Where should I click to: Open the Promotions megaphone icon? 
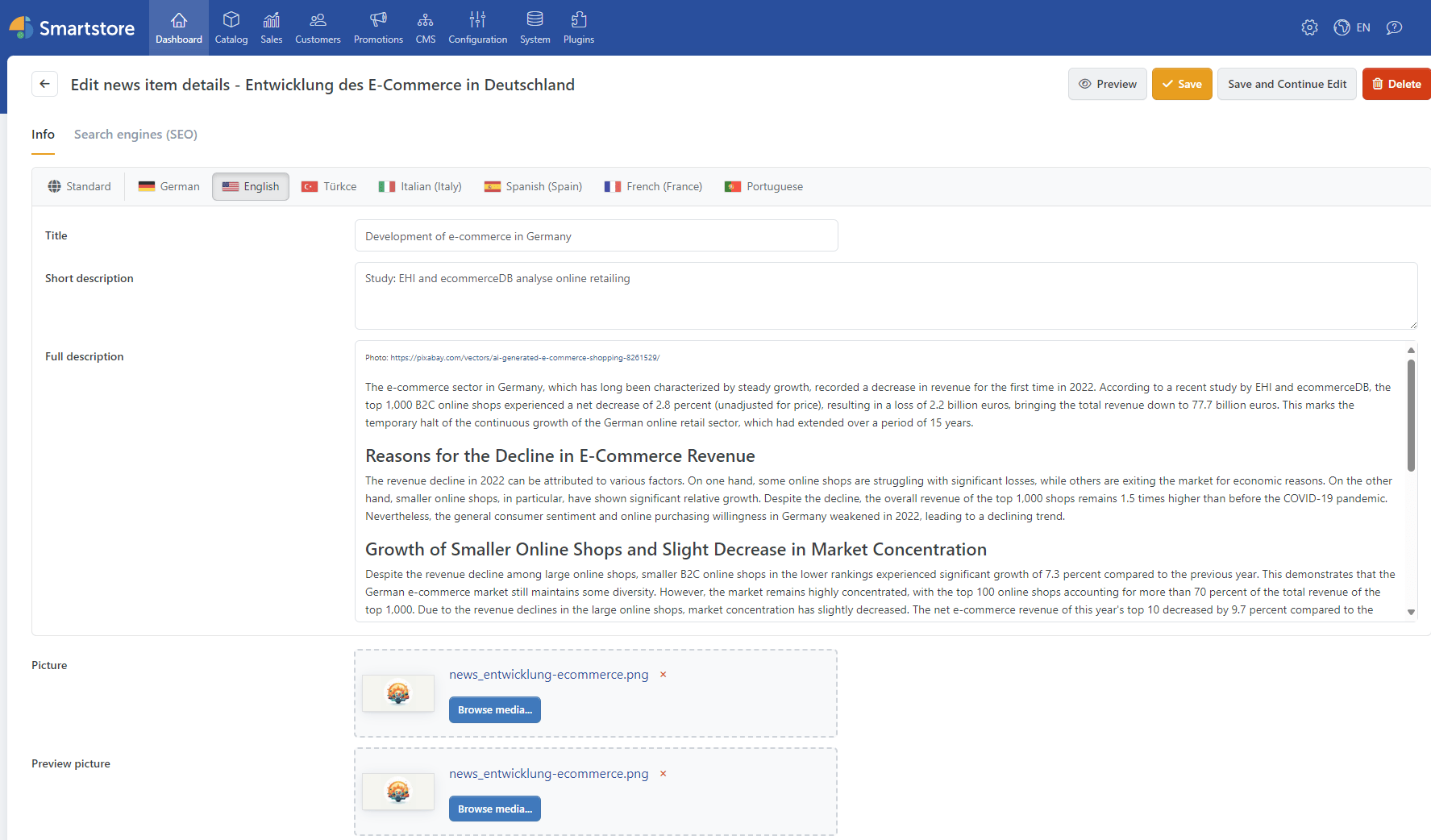point(378,20)
